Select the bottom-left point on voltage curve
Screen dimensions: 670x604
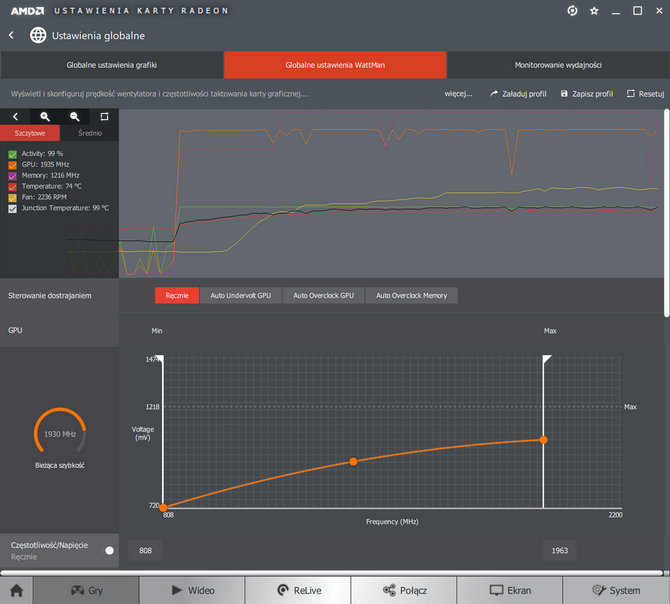click(163, 507)
